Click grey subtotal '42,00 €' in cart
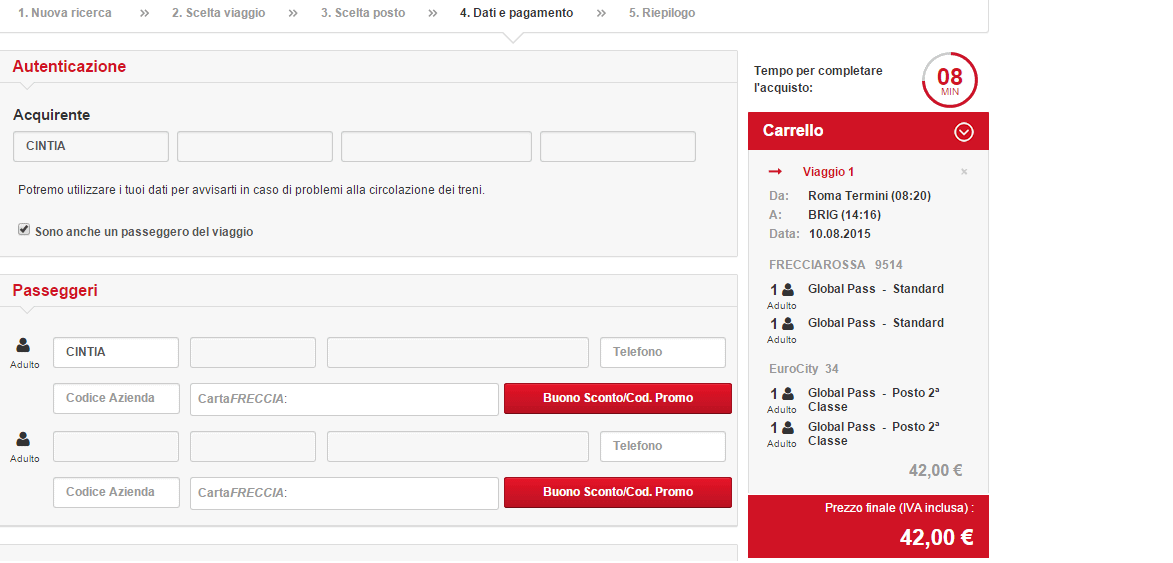The image size is (1173, 563). click(x=935, y=470)
